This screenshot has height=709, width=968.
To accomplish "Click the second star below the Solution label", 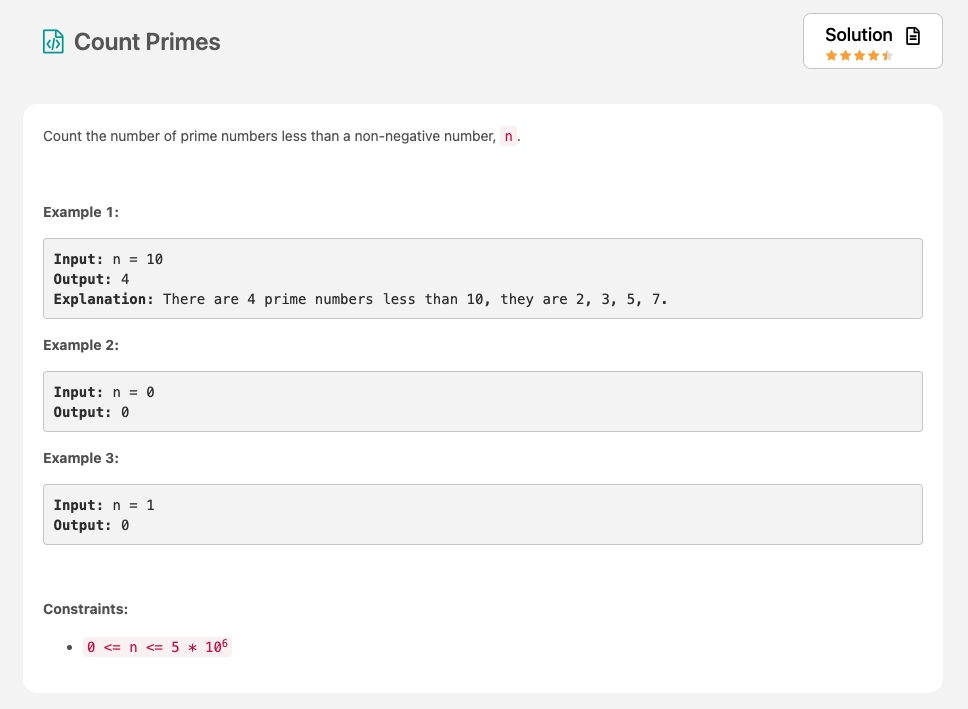I will click(846, 55).
